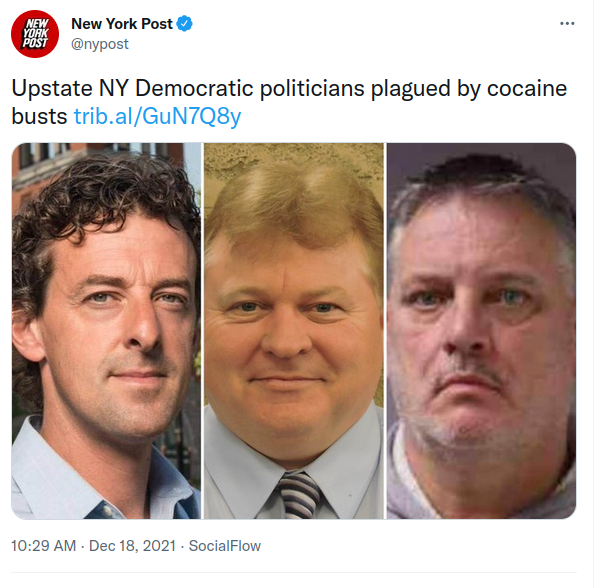The width and height of the screenshot is (595, 588).
Task: Open photo of curly dark-haired man
Action: 106,331
